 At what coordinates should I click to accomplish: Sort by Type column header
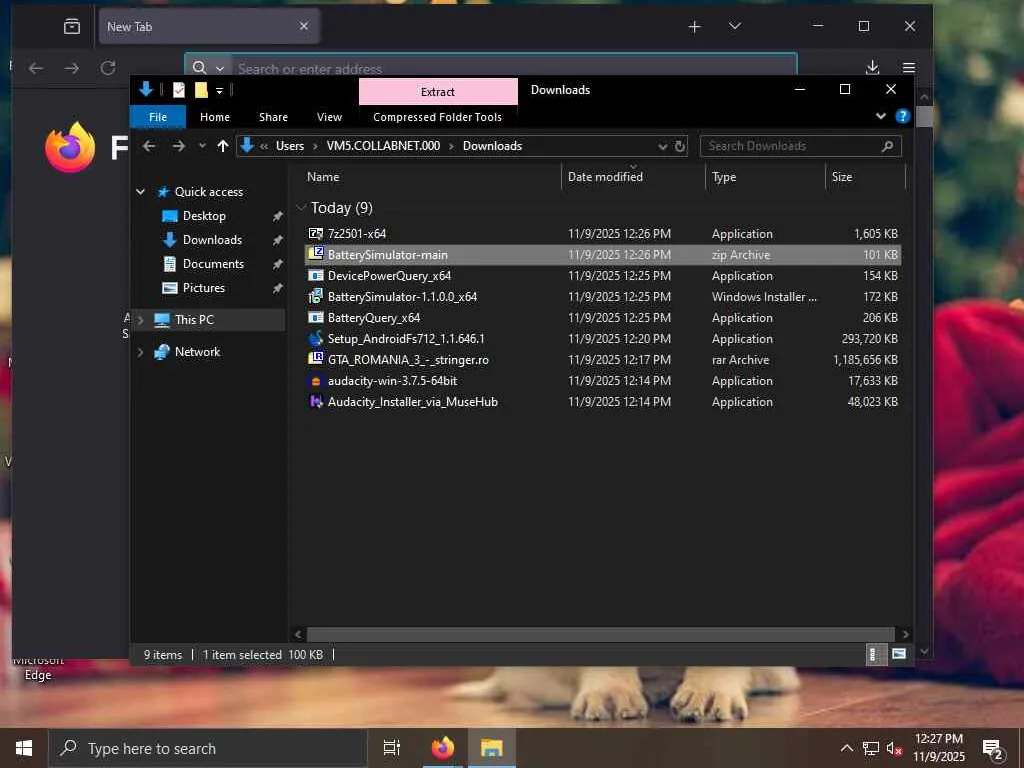click(765, 177)
